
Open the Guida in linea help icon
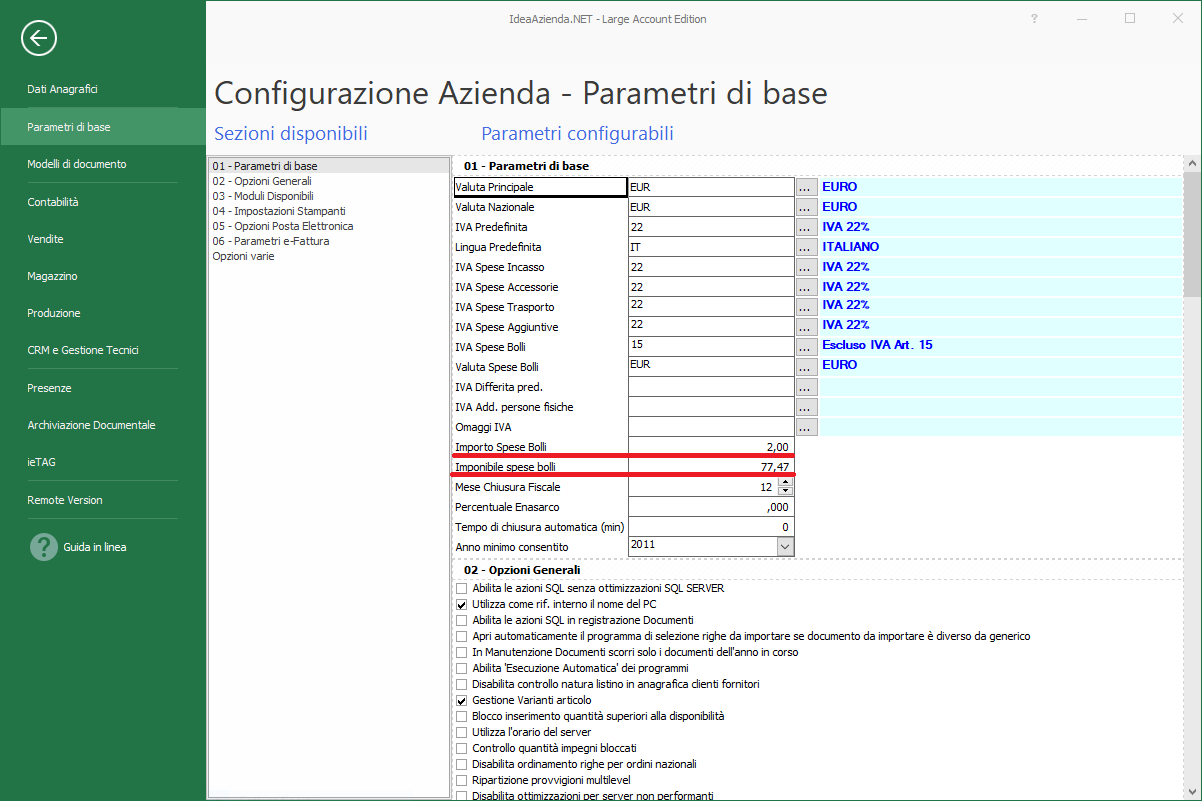click(x=44, y=547)
